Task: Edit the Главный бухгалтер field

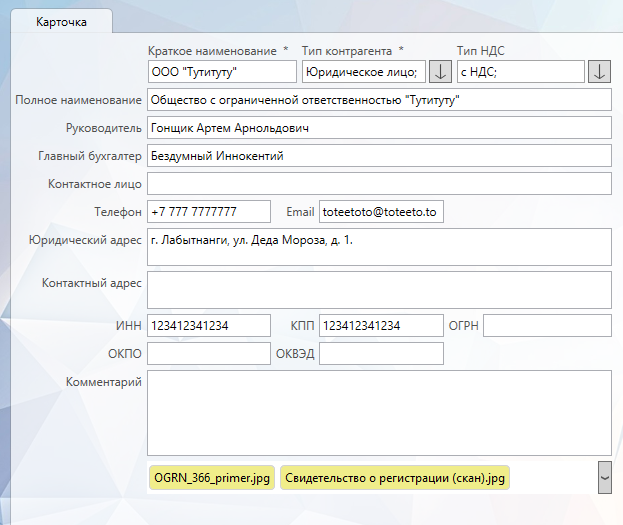Action: coord(378,156)
